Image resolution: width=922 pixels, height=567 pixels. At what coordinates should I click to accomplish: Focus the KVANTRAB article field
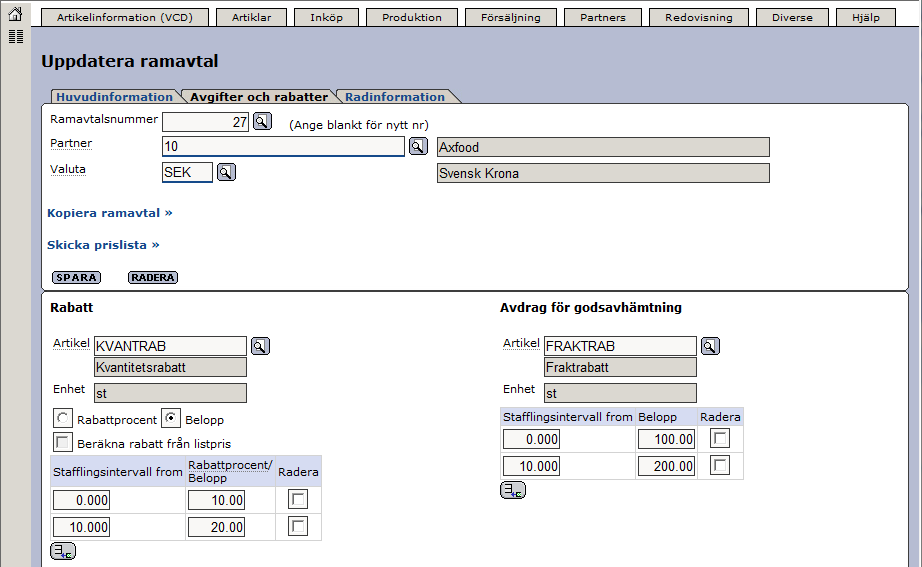click(x=171, y=346)
